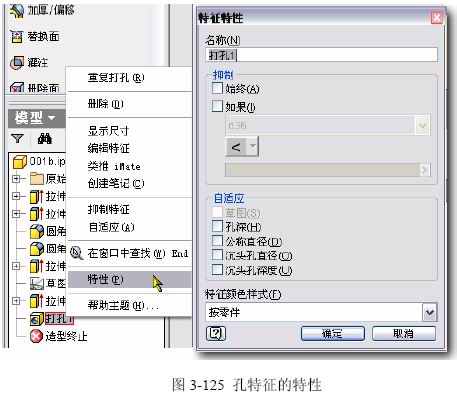
Task: Toggle the 孔深(H) adaptive checkbox
Action: click(x=217, y=226)
